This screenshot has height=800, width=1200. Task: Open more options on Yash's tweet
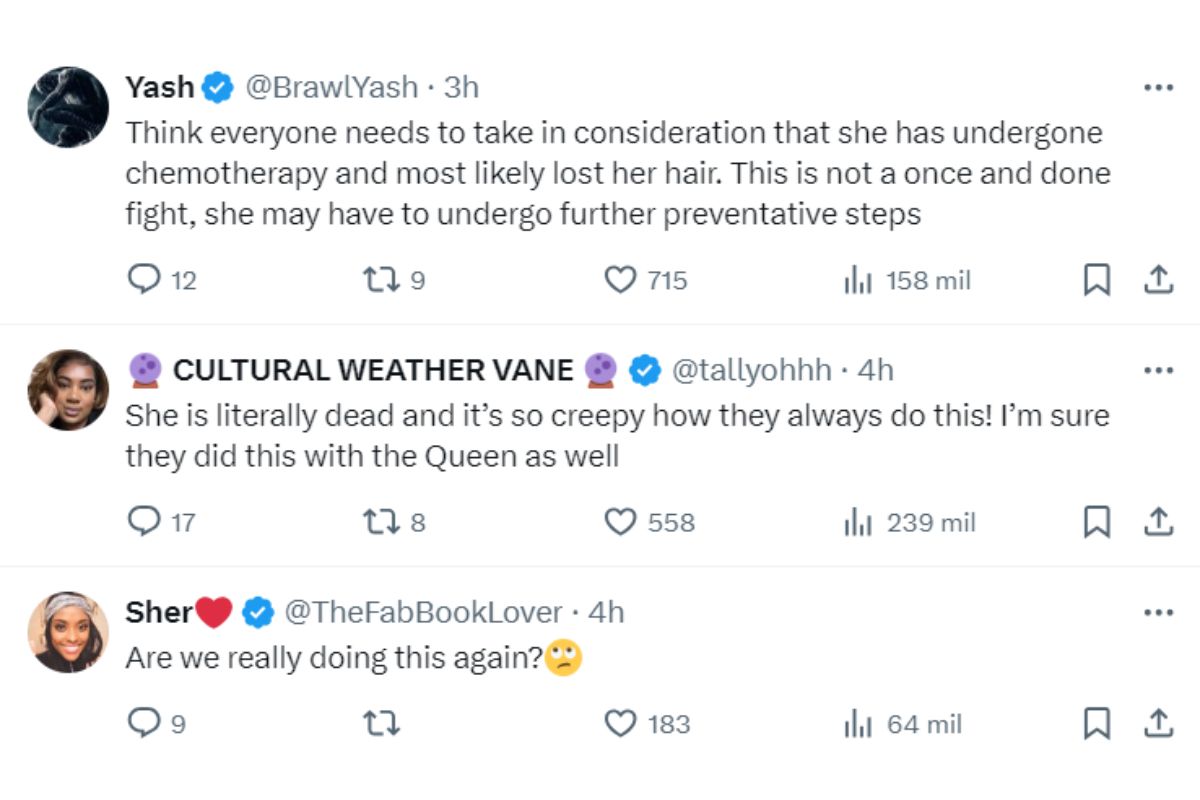tap(1157, 88)
